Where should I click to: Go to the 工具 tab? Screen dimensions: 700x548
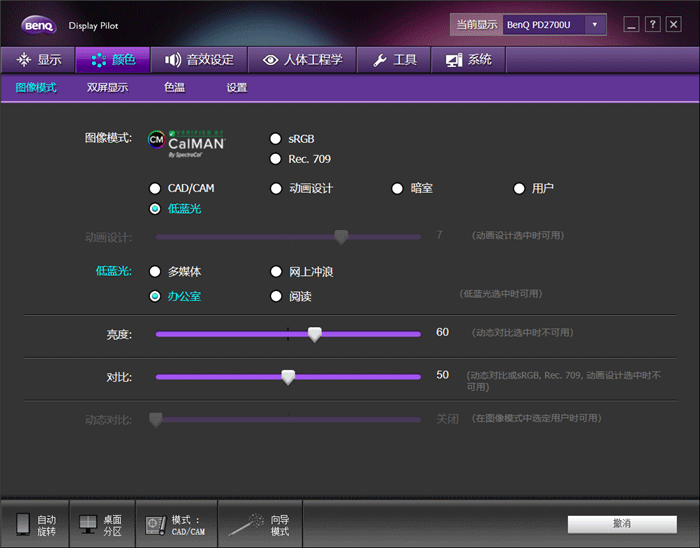[x=394, y=59]
